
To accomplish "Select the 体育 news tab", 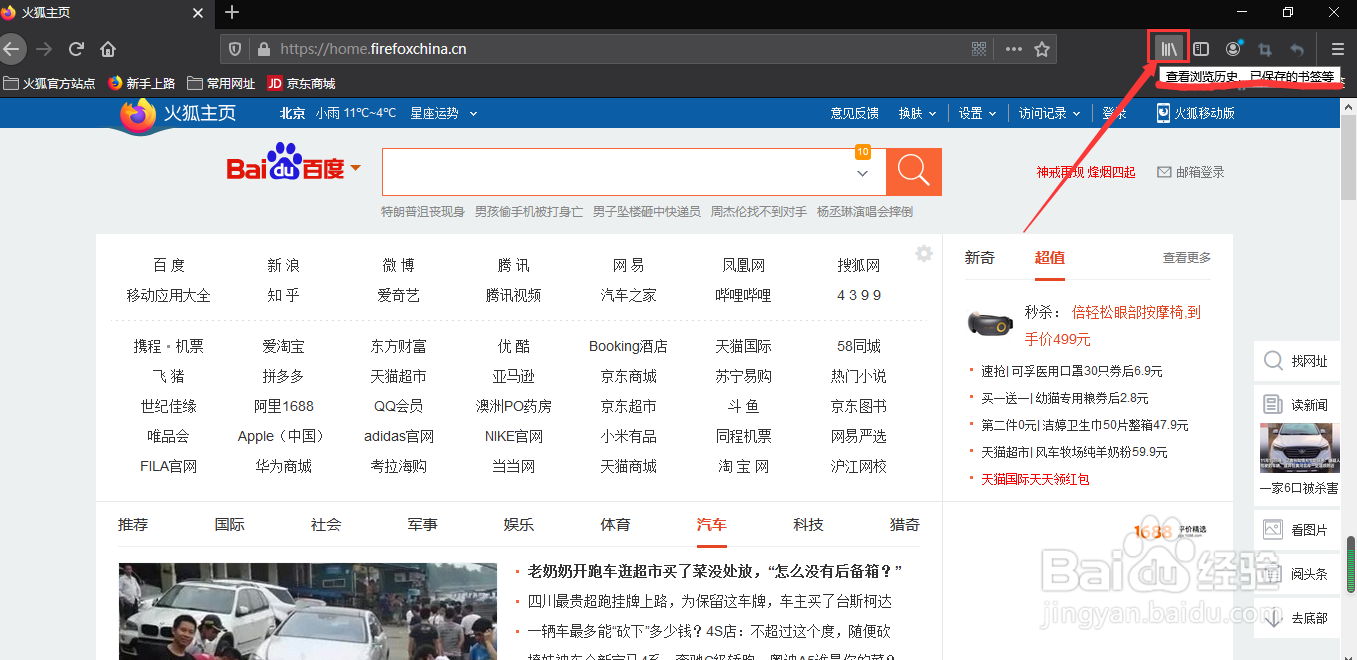I will click(615, 524).
